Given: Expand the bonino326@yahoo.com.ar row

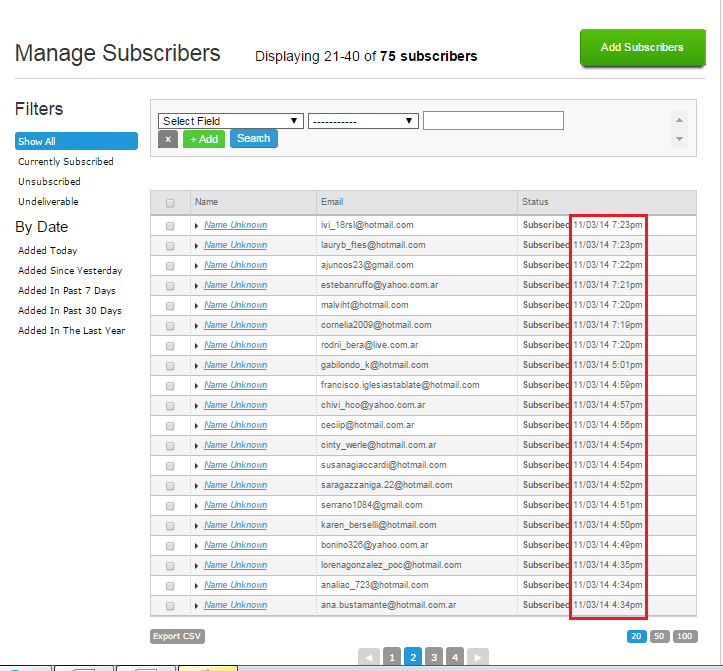Looking at the screenshot, I should pyautogui.click(x=196, y=546).
